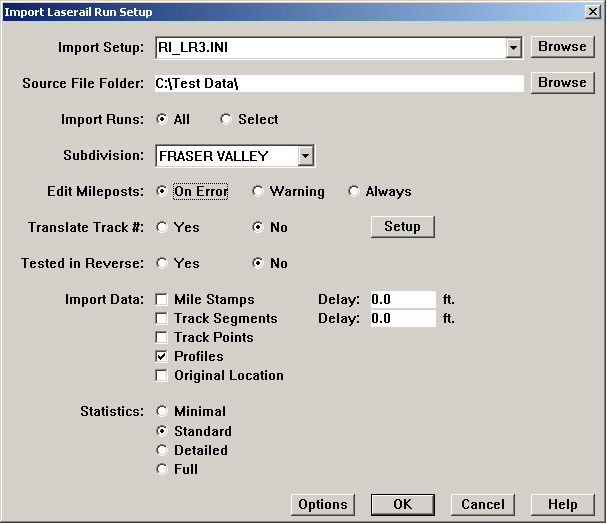The width and height of the screenshot is (607, 524).
Task: Open the Translate Track Setup button
Action: [402, 227]
